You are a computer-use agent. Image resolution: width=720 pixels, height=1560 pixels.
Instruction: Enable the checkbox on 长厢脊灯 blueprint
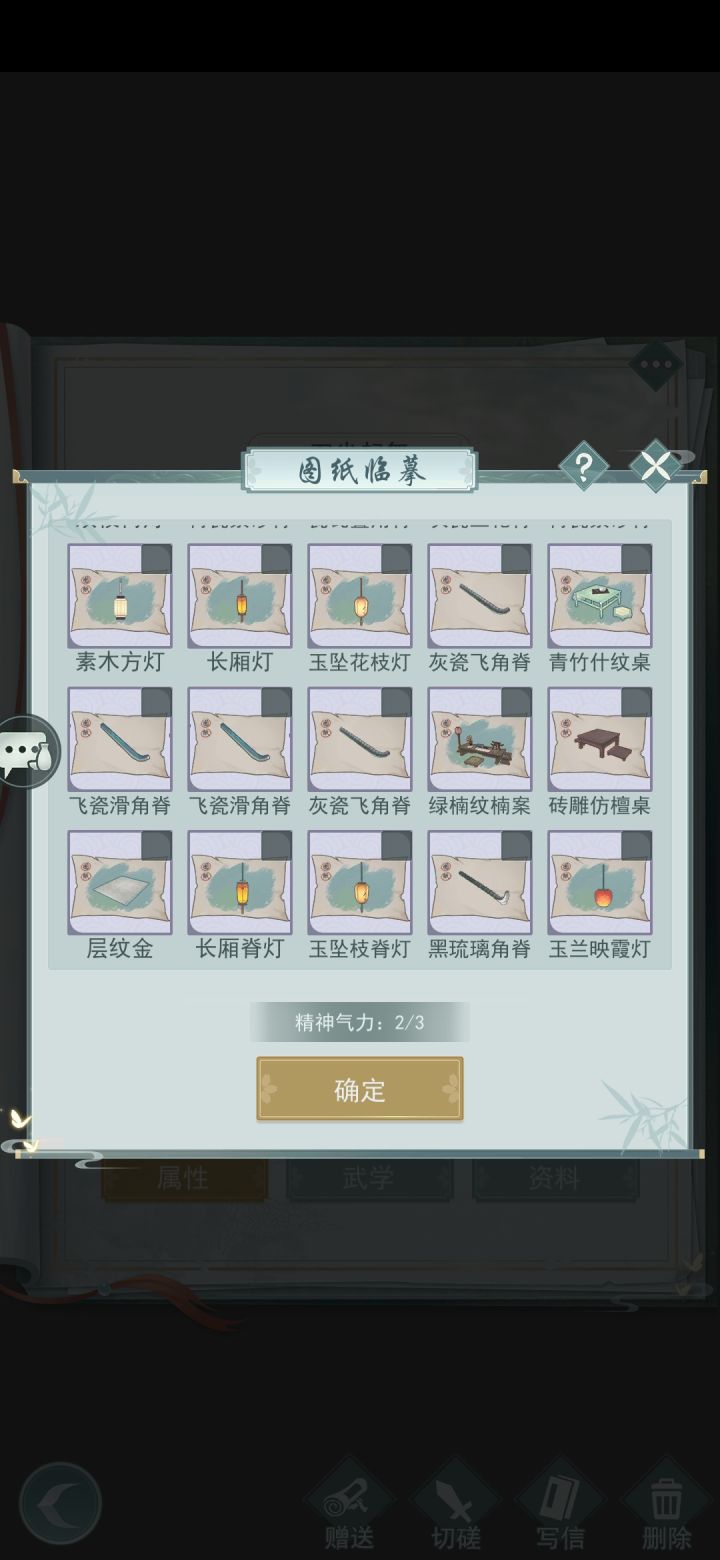(x=276, y=845)
